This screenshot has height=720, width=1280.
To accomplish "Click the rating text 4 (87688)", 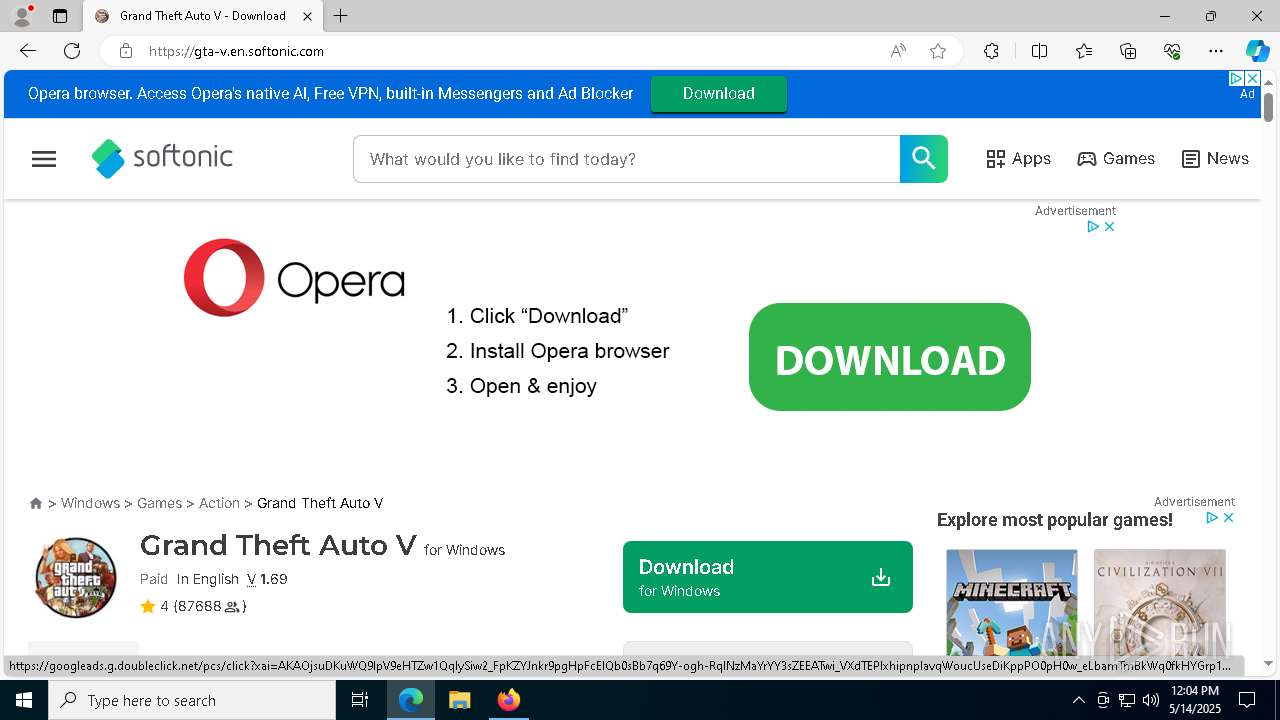I will 203,606.
